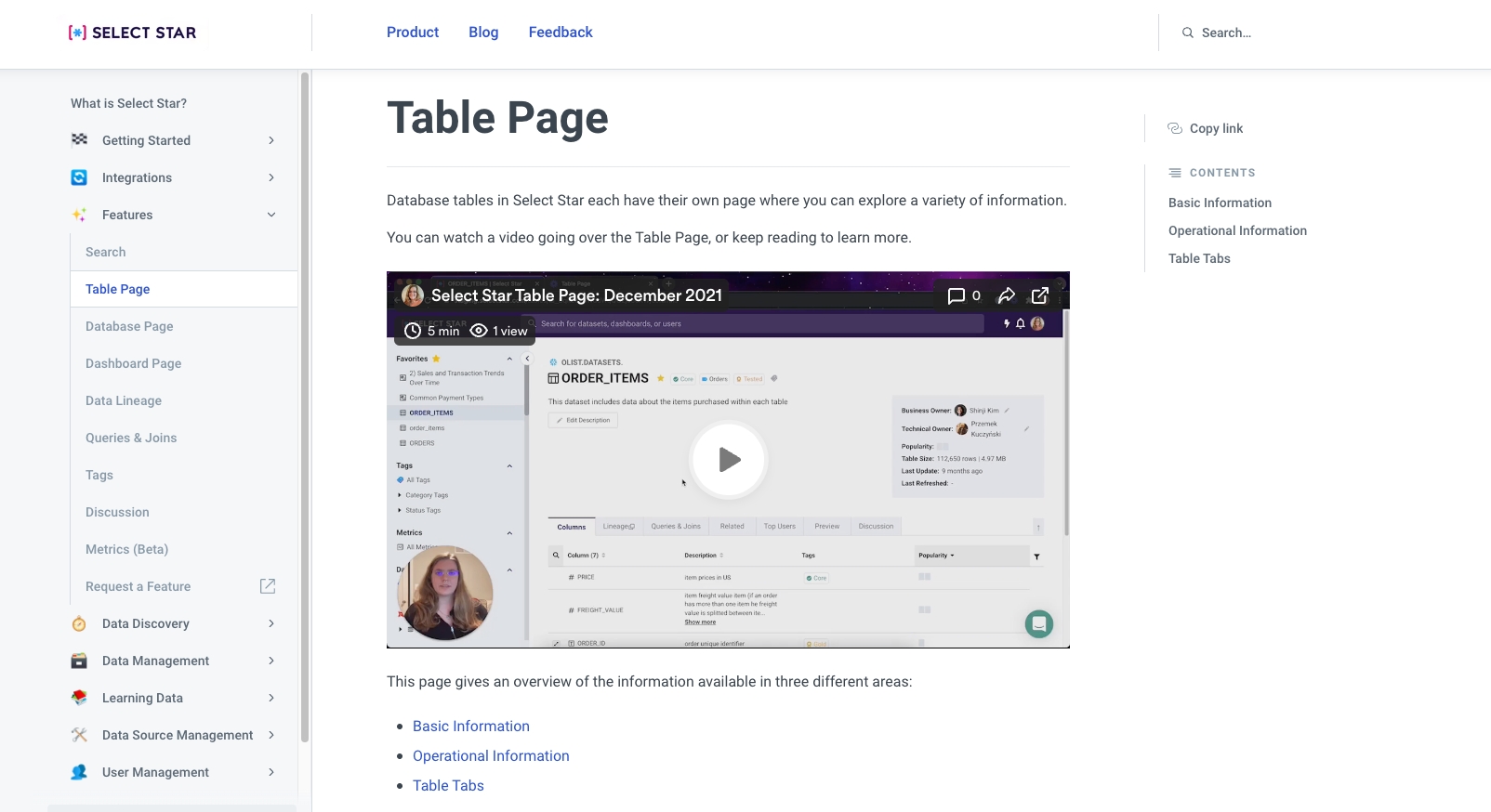The width and height of the screenshot is (1491, 812).
Task: Expand the Integrations section chevron
Action: click(271, 177)
